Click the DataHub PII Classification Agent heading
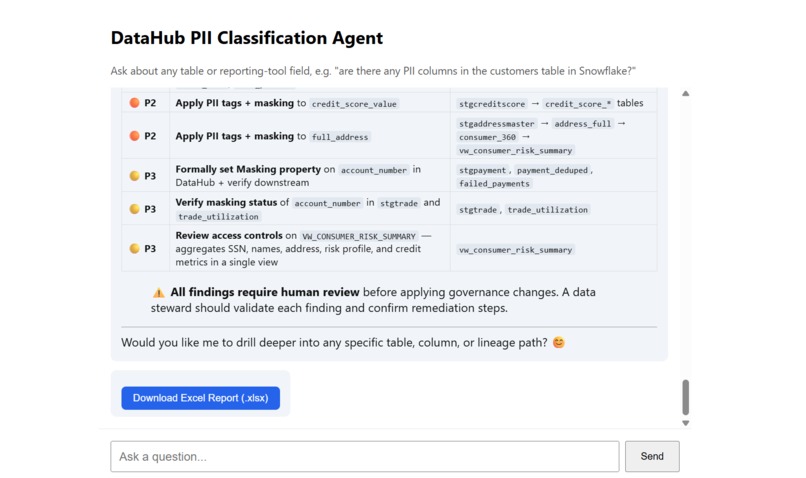The image size is (806, 478). click(x=247, y=38)
